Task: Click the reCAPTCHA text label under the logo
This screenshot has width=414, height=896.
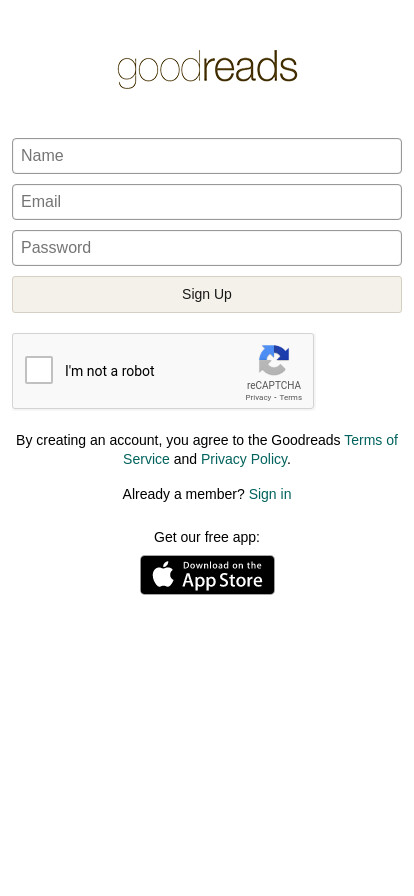Action: 273,386
